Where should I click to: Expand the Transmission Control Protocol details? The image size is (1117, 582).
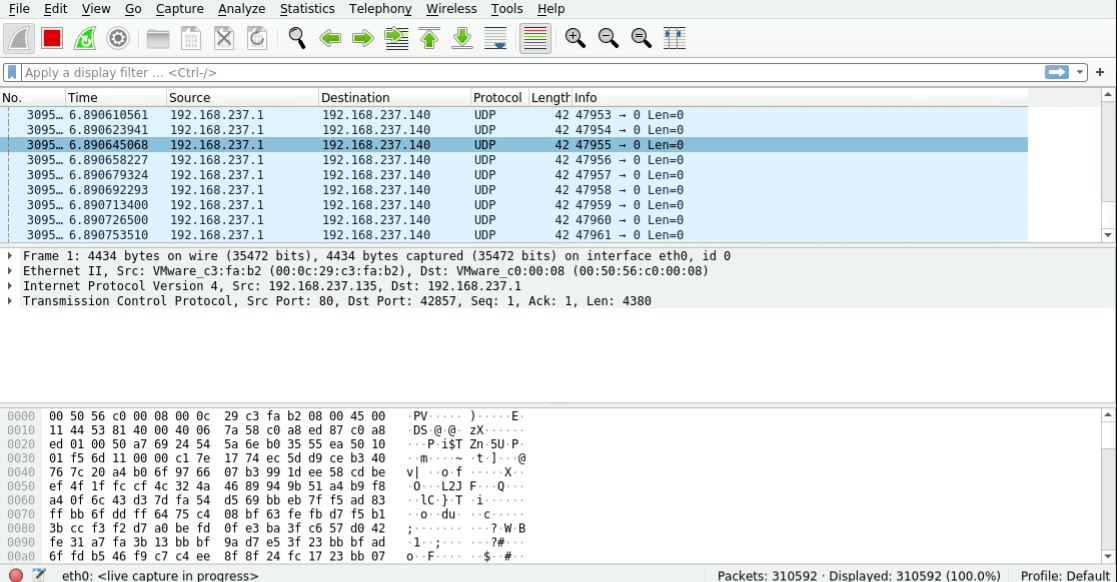(10, 300)
